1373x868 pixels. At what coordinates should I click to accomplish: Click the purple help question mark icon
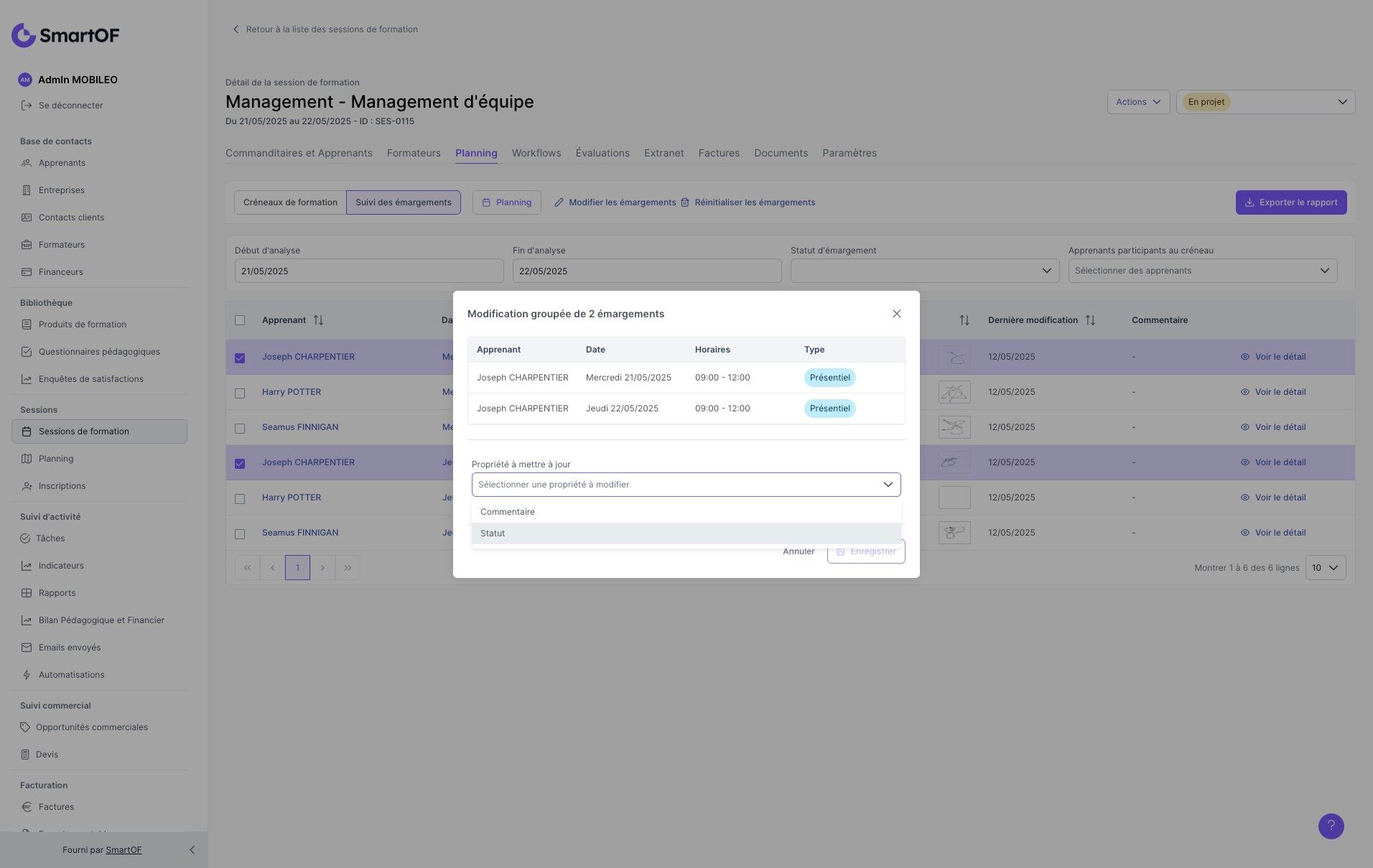(1331, 826)
